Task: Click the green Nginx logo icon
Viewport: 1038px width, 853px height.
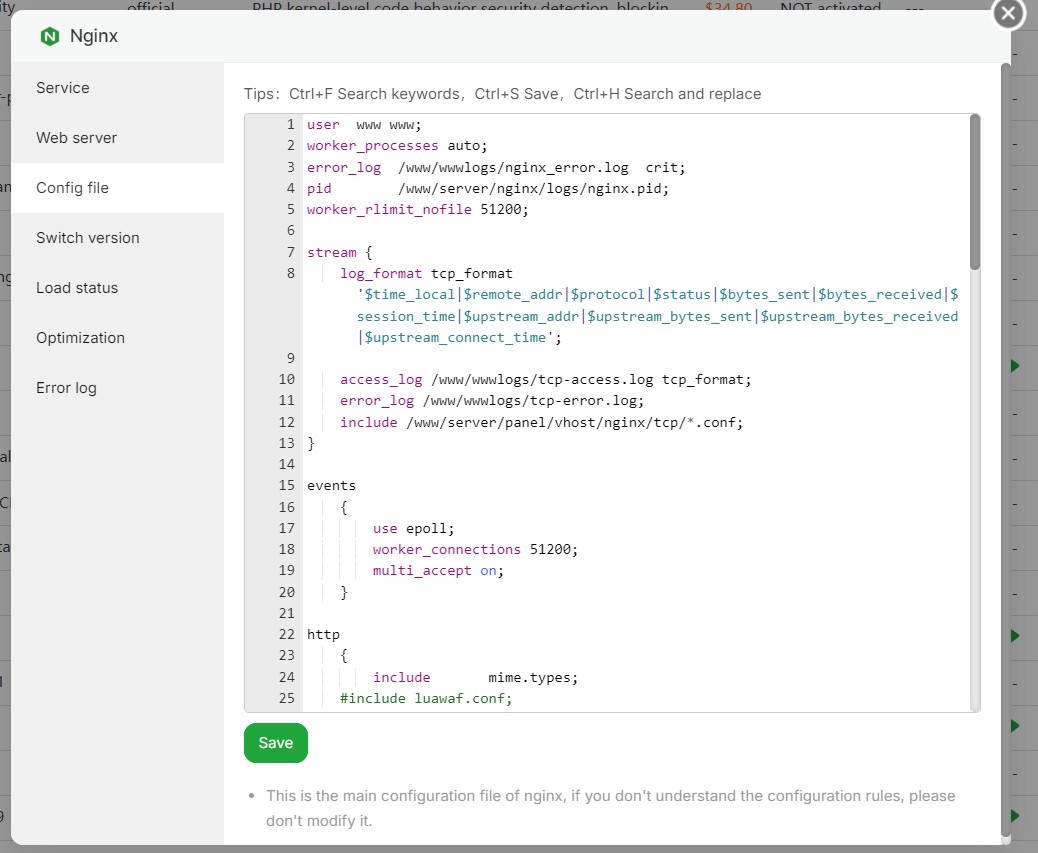Action: click(50, 36)
